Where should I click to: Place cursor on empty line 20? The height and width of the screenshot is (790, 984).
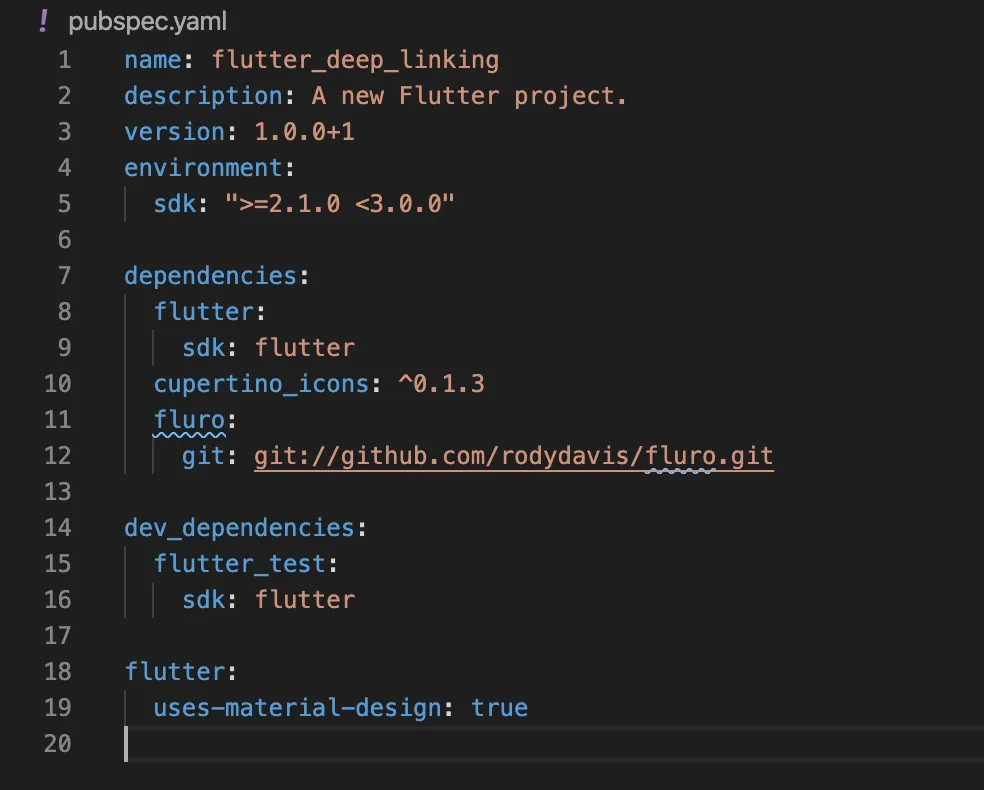point(400,744)
